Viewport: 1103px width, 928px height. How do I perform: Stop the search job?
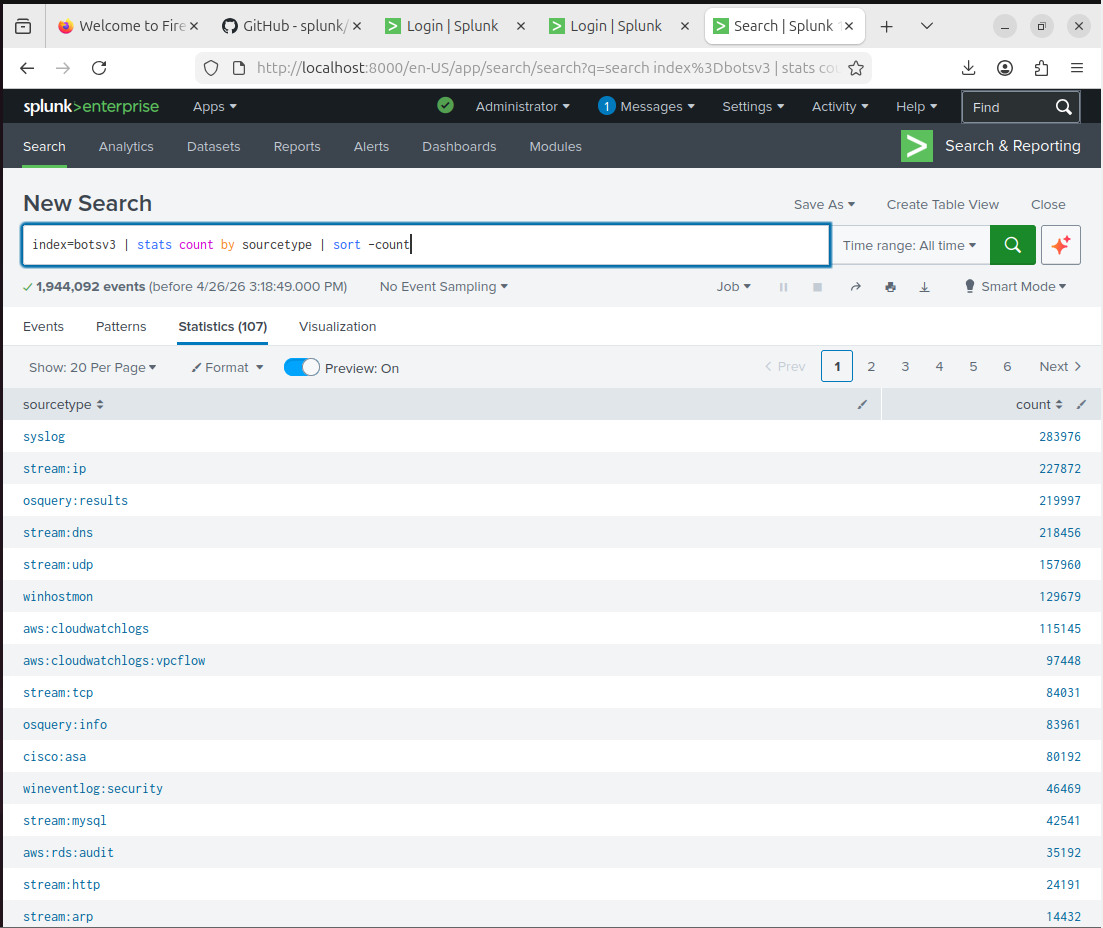[x=817, y=287]
